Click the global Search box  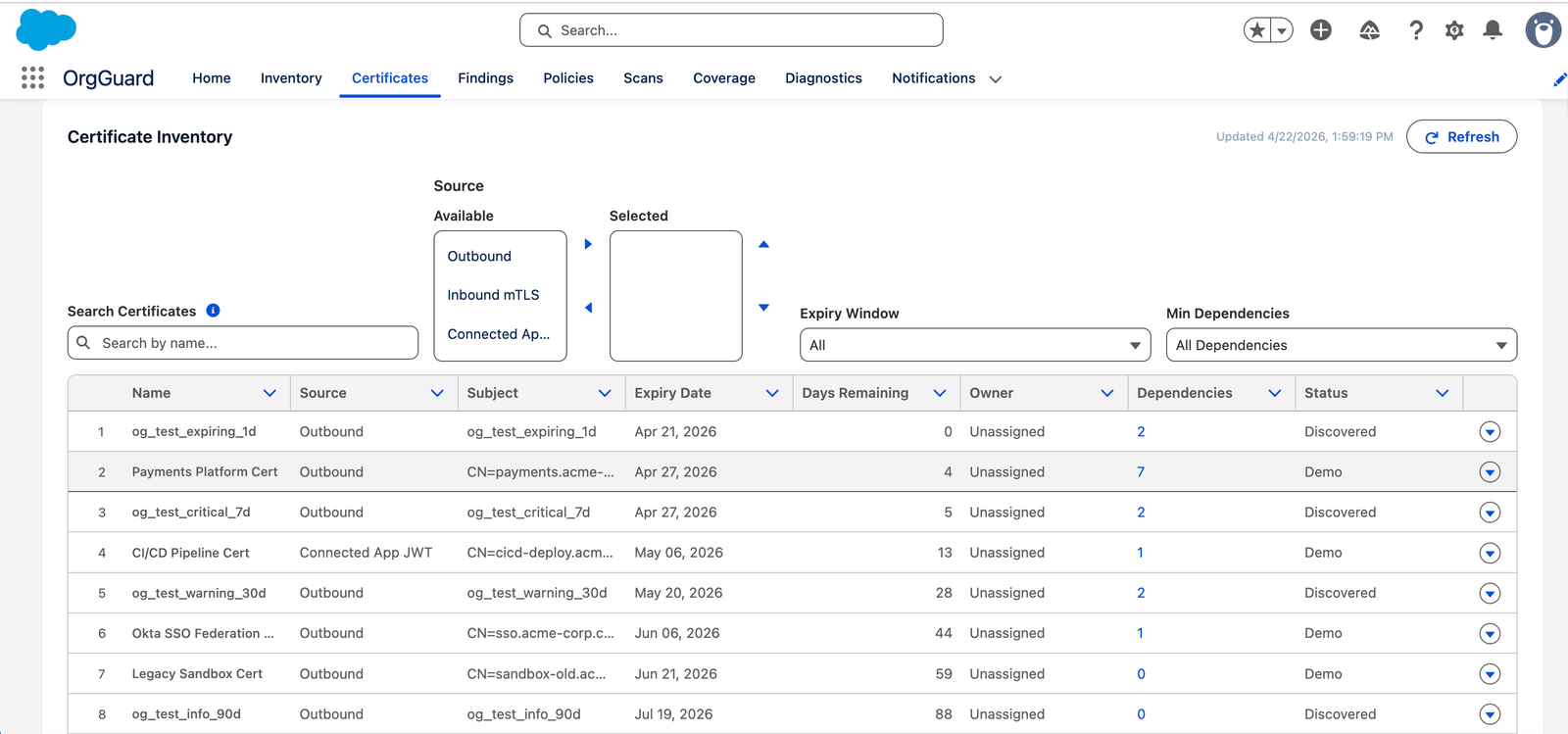click(731, 30)
